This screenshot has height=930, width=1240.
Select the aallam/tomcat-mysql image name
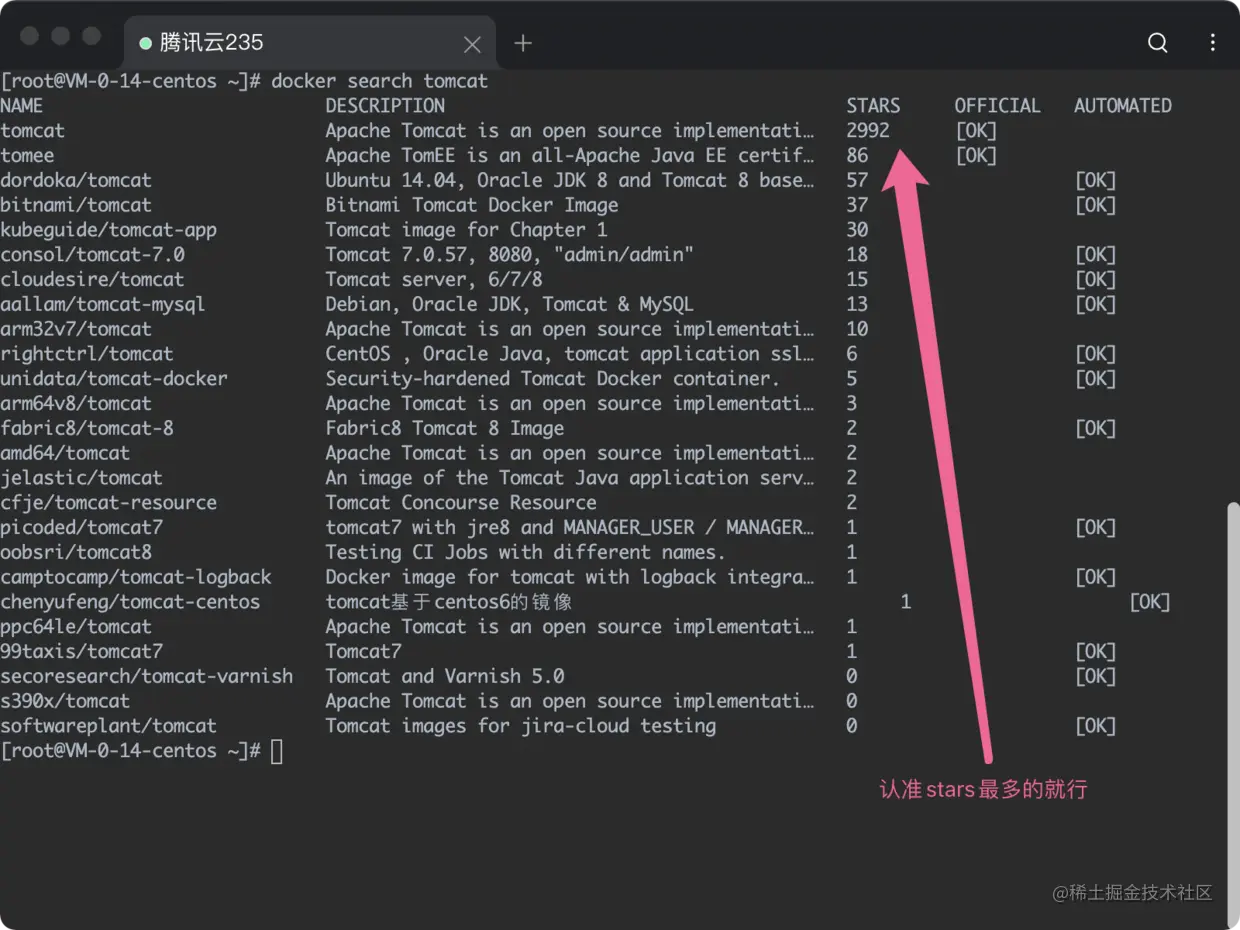[103, 304]
